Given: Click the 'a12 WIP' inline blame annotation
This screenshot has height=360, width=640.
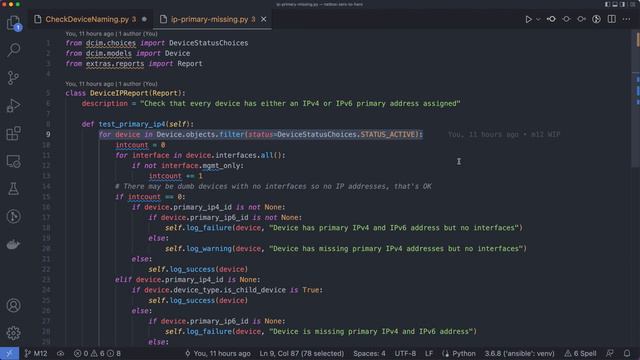Looking at the screenshot, I should coord(545,135).
